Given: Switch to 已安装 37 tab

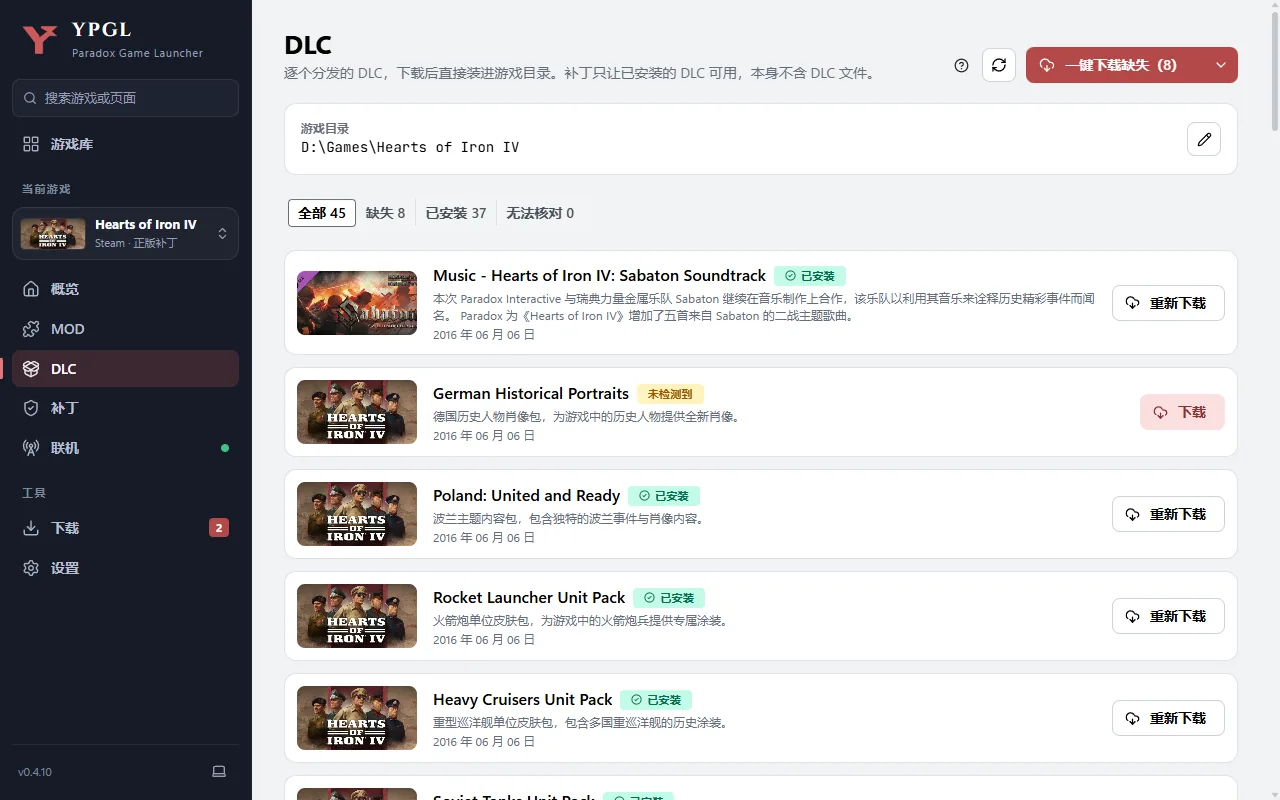Looking at the screenshot, I should coord(456,213).
